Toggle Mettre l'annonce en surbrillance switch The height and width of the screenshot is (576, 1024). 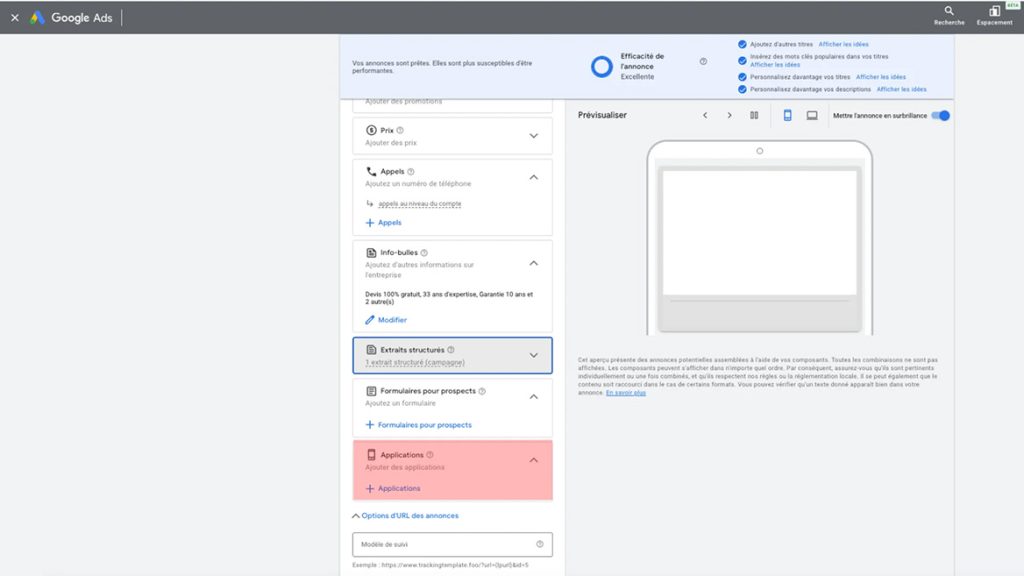click(x=941, y=116)
